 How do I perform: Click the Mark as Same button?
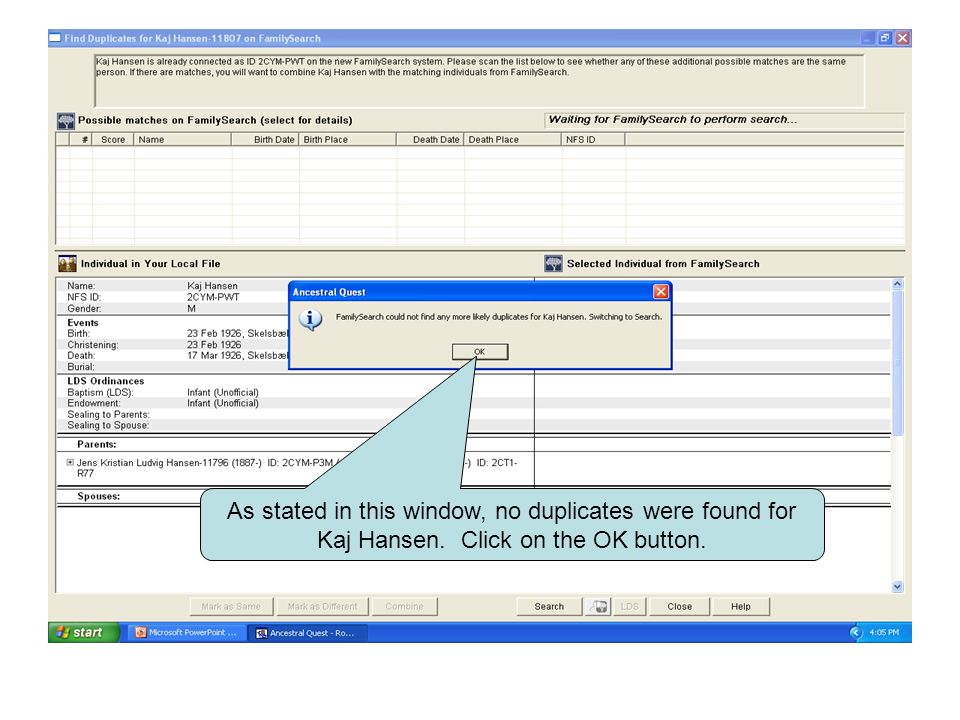[231, 606]
